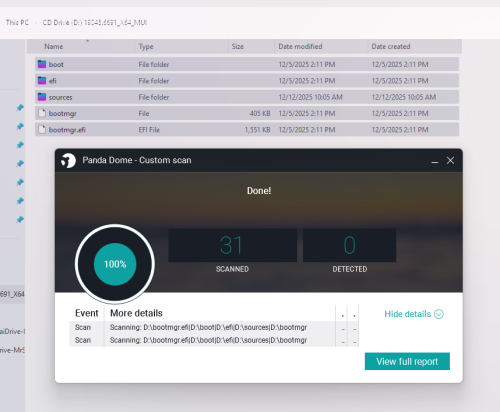Click the 100% scan progress circle
Viewport: 500px width, 412px height.
[115, 264]
